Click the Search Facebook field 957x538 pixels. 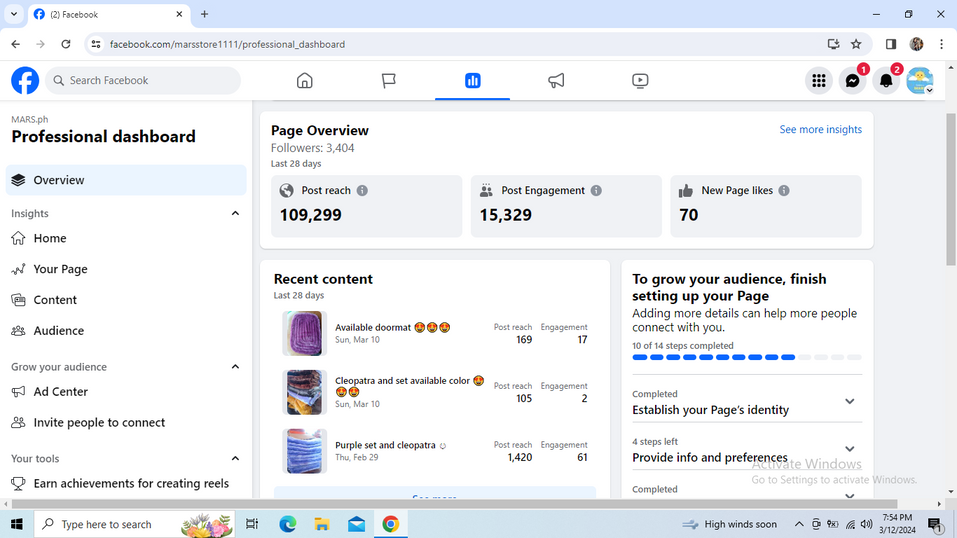pos(143,81)
